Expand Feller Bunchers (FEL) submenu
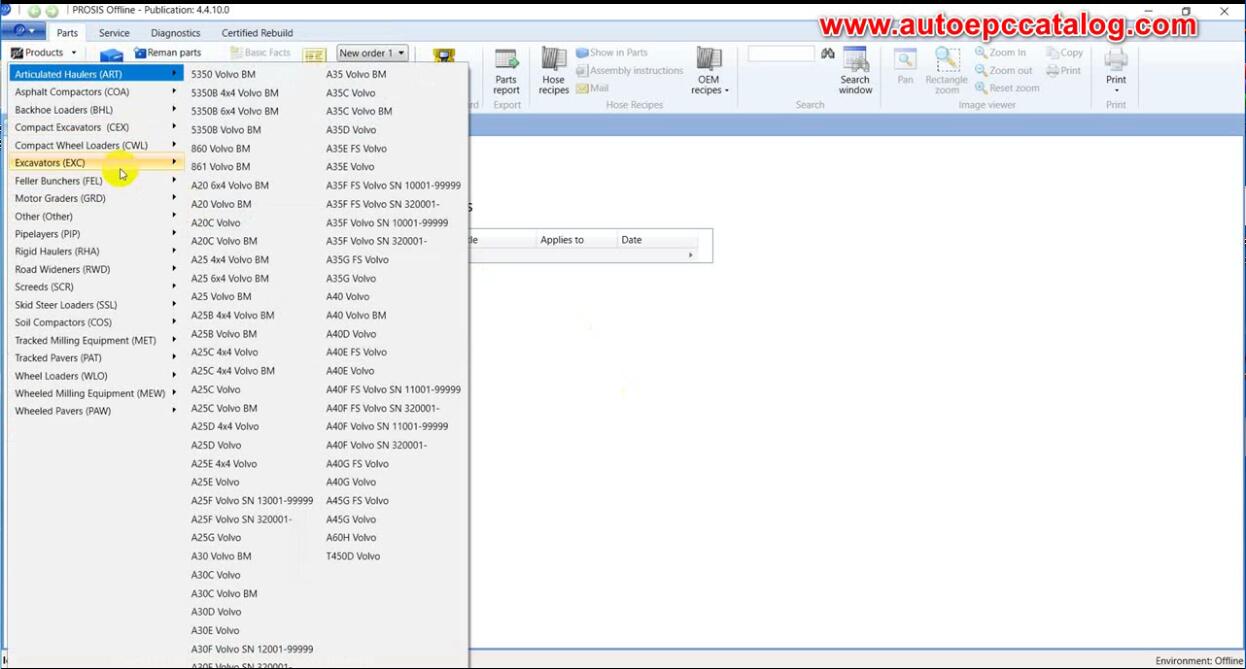 [96, 181]
